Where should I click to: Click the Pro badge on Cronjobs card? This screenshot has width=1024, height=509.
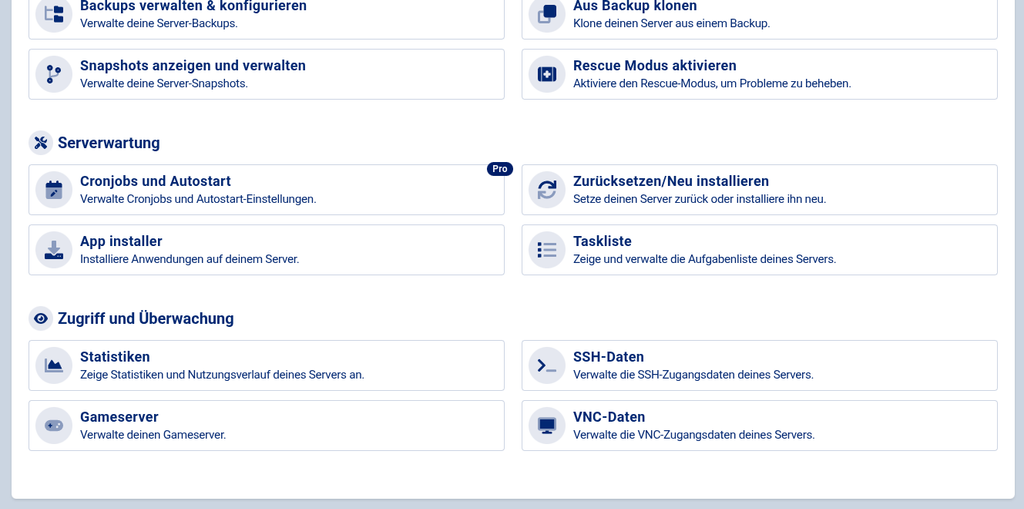(500, 169)
